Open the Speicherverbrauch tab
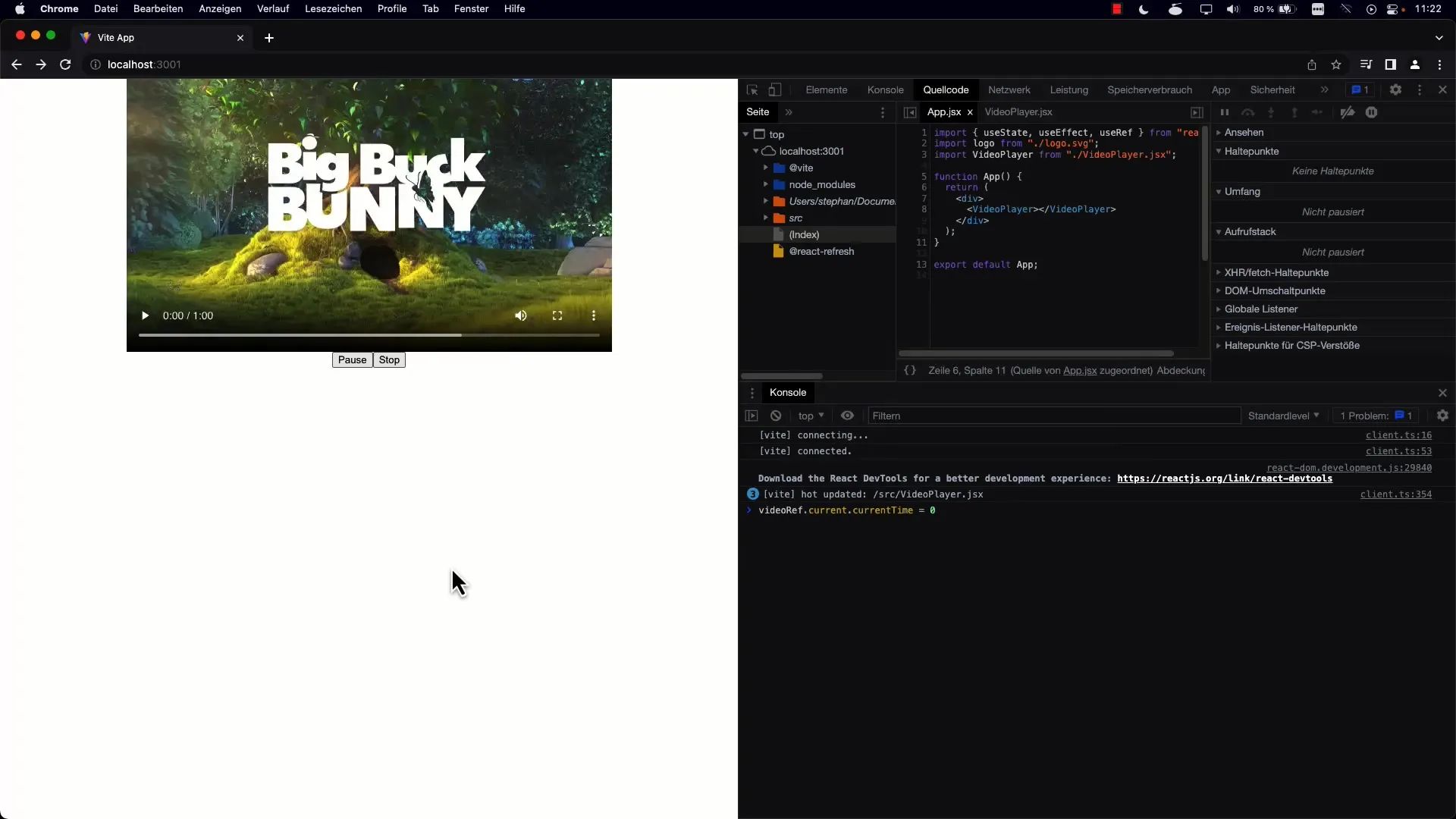1456x819 pixels. tap(1150, 89)
